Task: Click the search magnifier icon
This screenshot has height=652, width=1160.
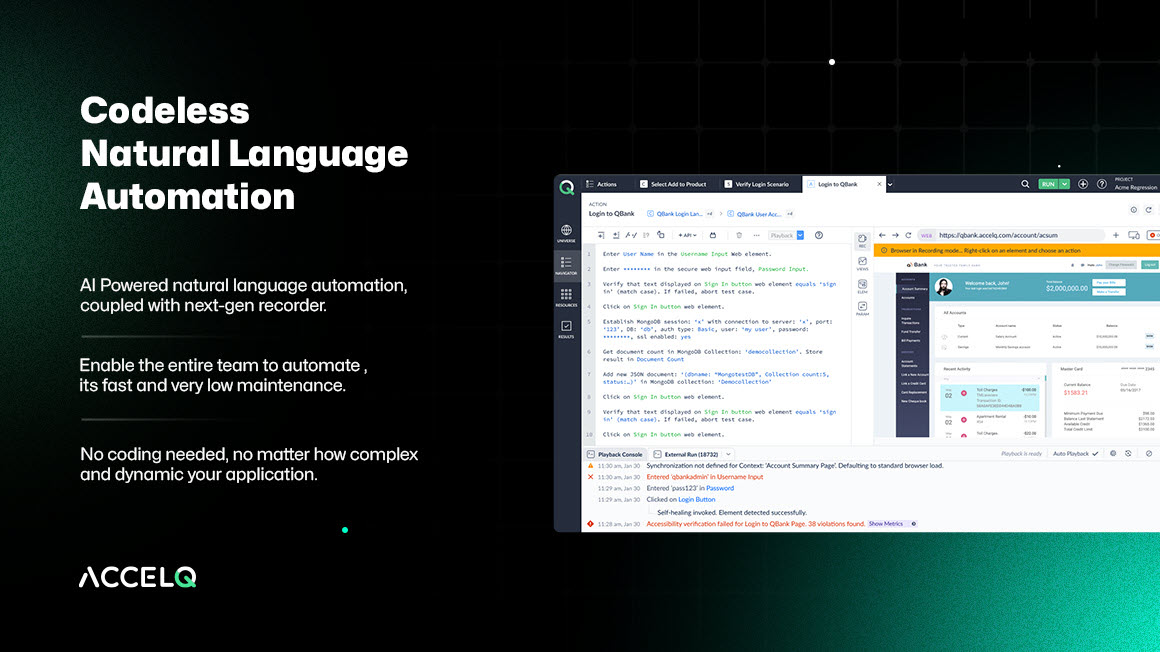Action: point(1025,183)
